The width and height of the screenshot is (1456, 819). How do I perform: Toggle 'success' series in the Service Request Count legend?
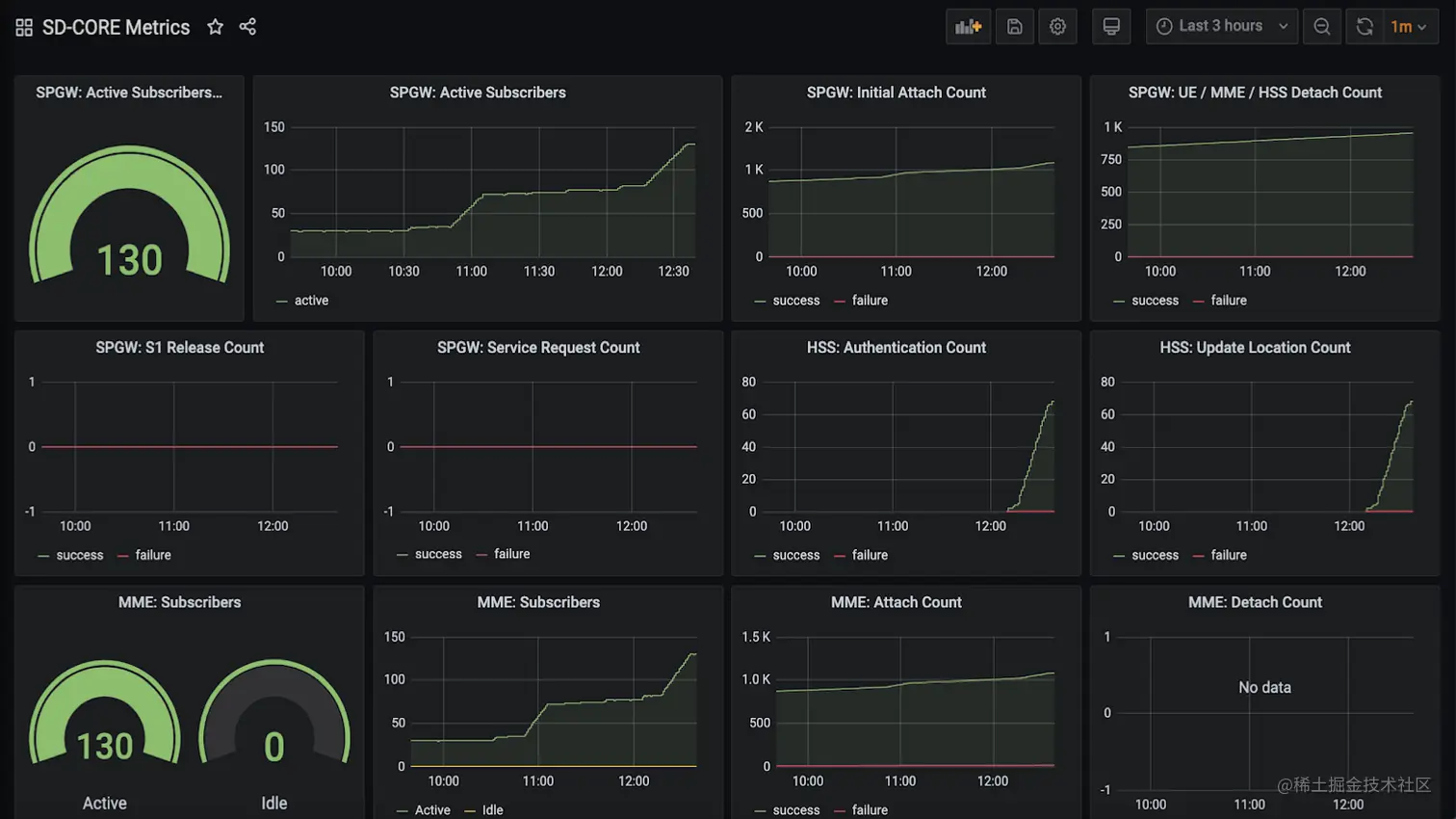(438, 554)
